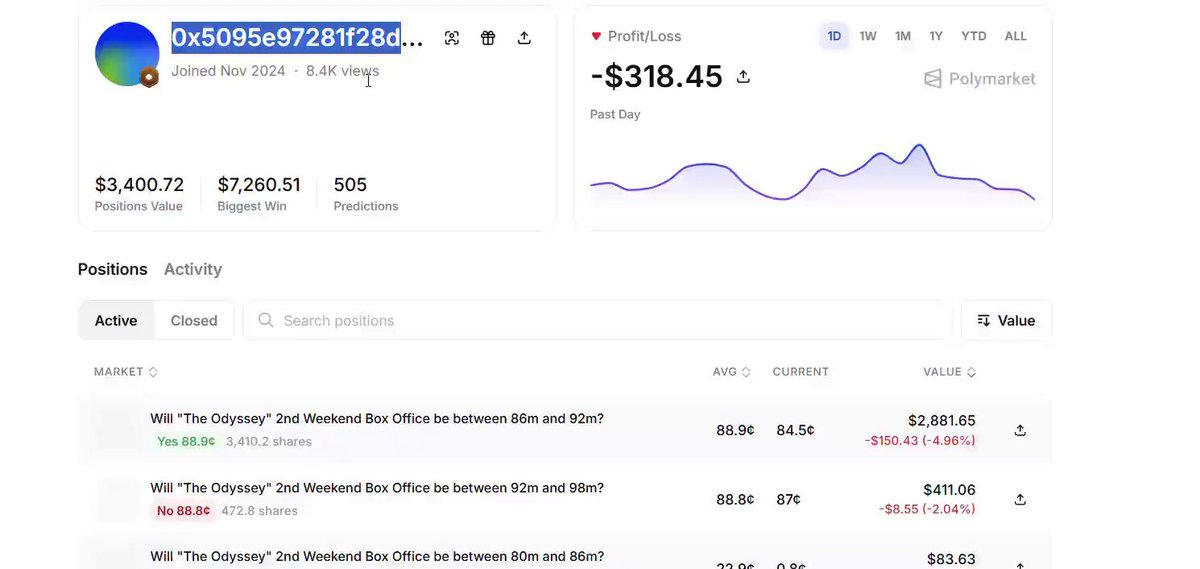Image resolution: width=1200 pixels, height=569 pixels.
Task: Select the 1D time range
Action: point(834,36)
